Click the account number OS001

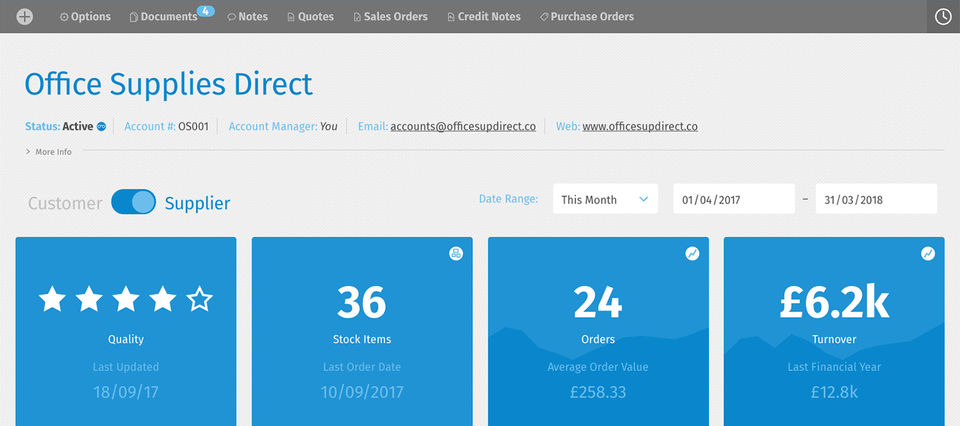pyautogui.click(x=193, y=127)
